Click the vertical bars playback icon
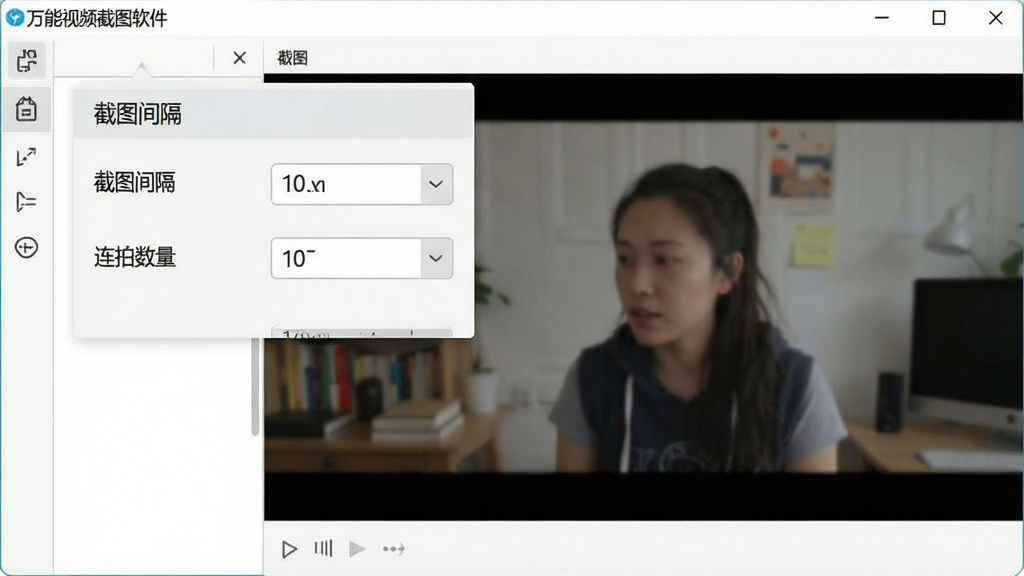 coord(323,548)
